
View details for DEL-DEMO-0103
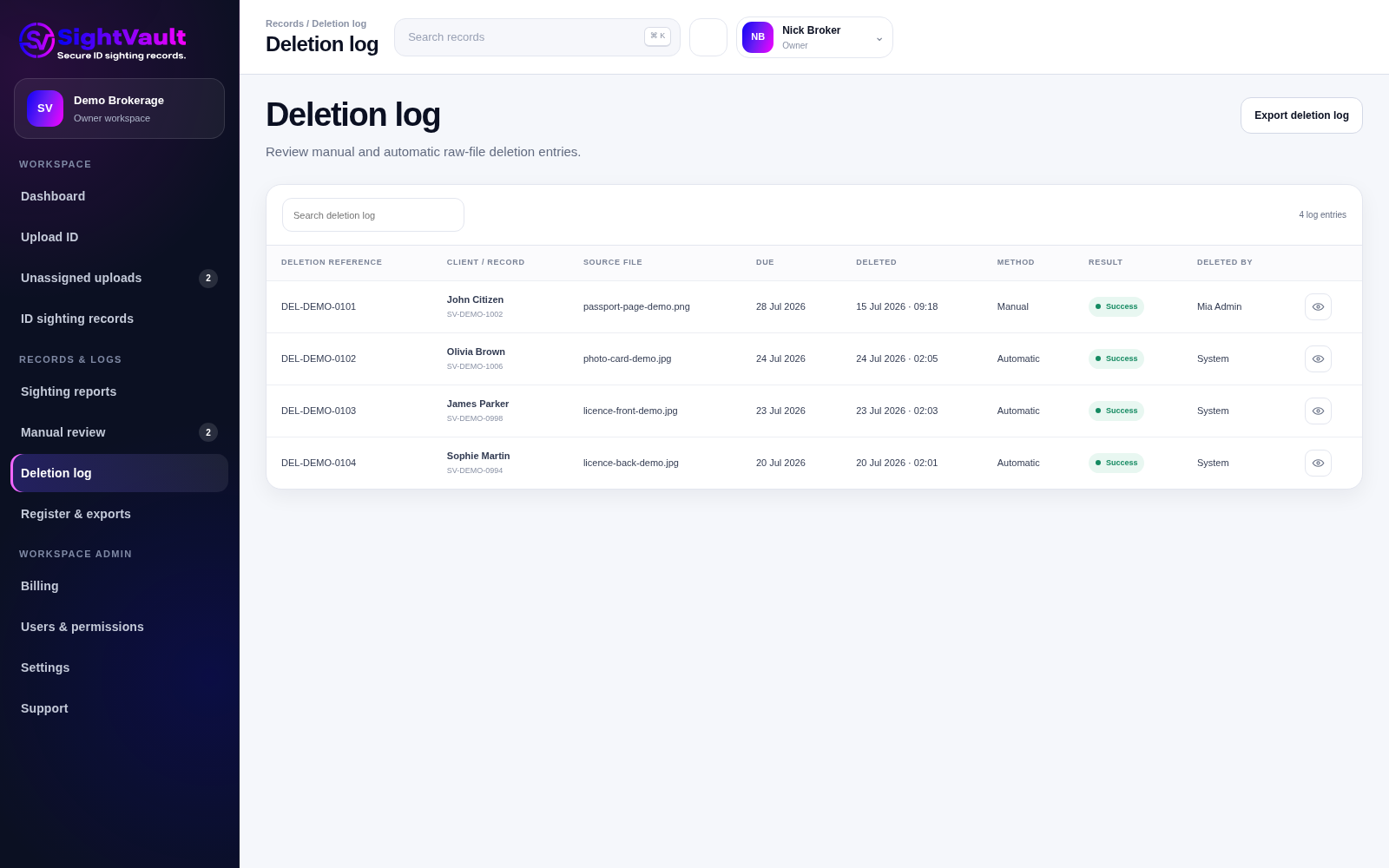click(1318, 411)
